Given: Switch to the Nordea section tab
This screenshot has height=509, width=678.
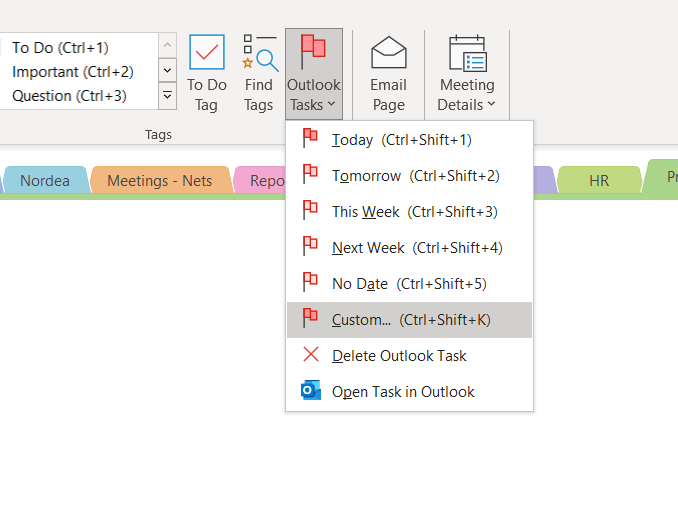Looking at the screenshot, I should [45, 180].
